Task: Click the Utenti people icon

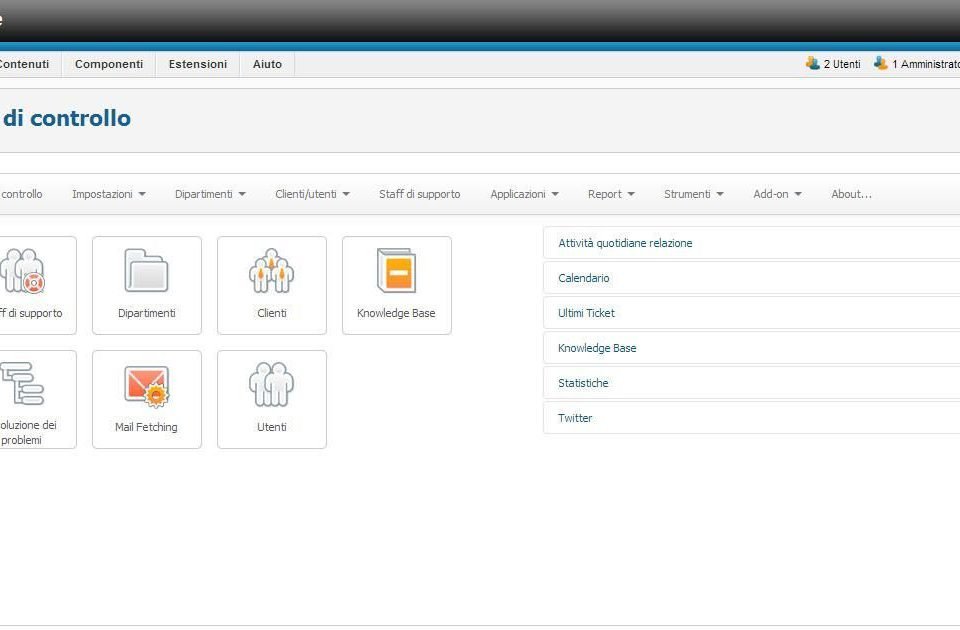Action: tap(271, 386)
